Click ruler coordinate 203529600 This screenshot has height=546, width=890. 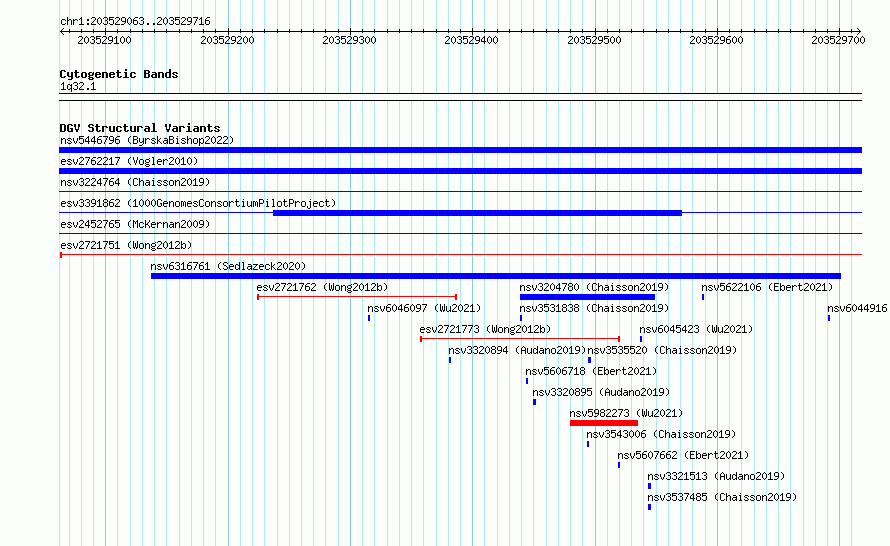point(716,40)
